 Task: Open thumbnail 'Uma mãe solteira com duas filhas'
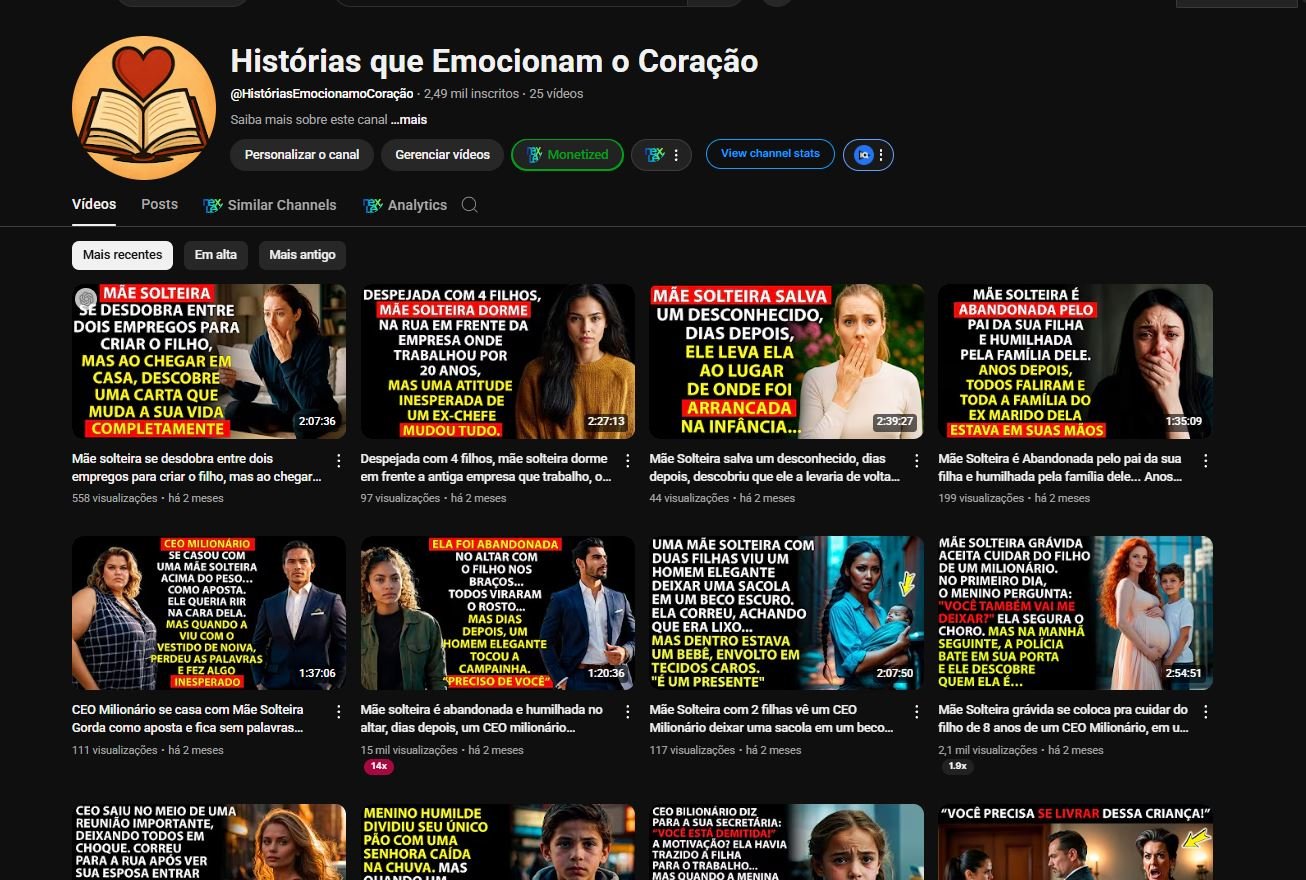[x=787, y=613]
